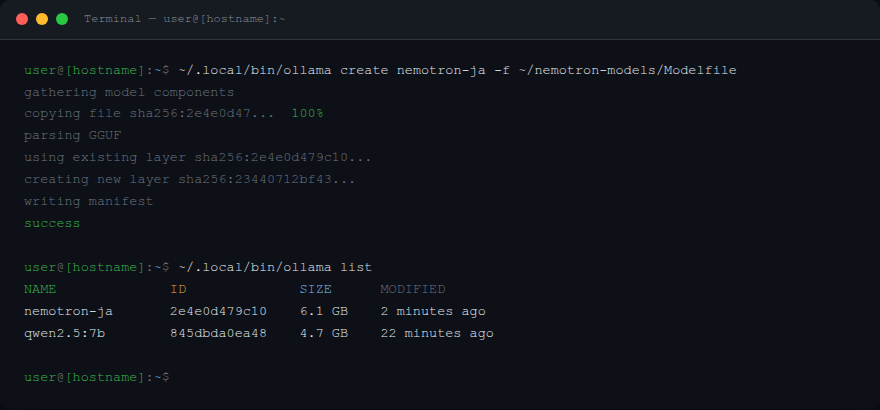Image resolution: width=880 pixels, height=410 pixels.
Task: Click the model ID '845dbda0ea48'
Action: click(x=218, y=333)
